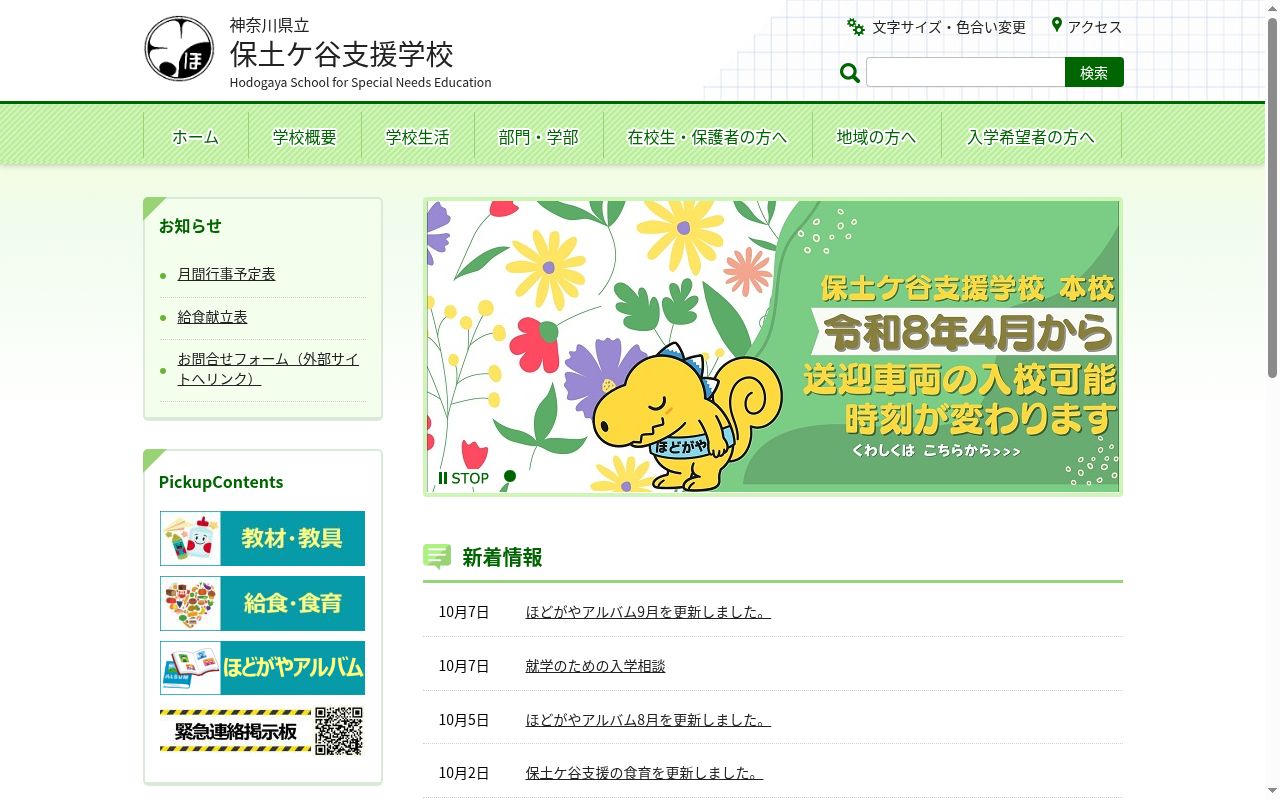Click the school emblem logo

point(179,49)
